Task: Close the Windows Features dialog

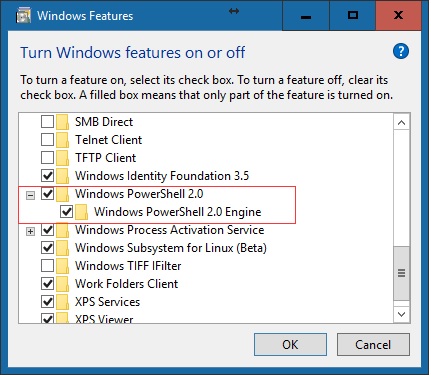Action: (x=398, y=15)
